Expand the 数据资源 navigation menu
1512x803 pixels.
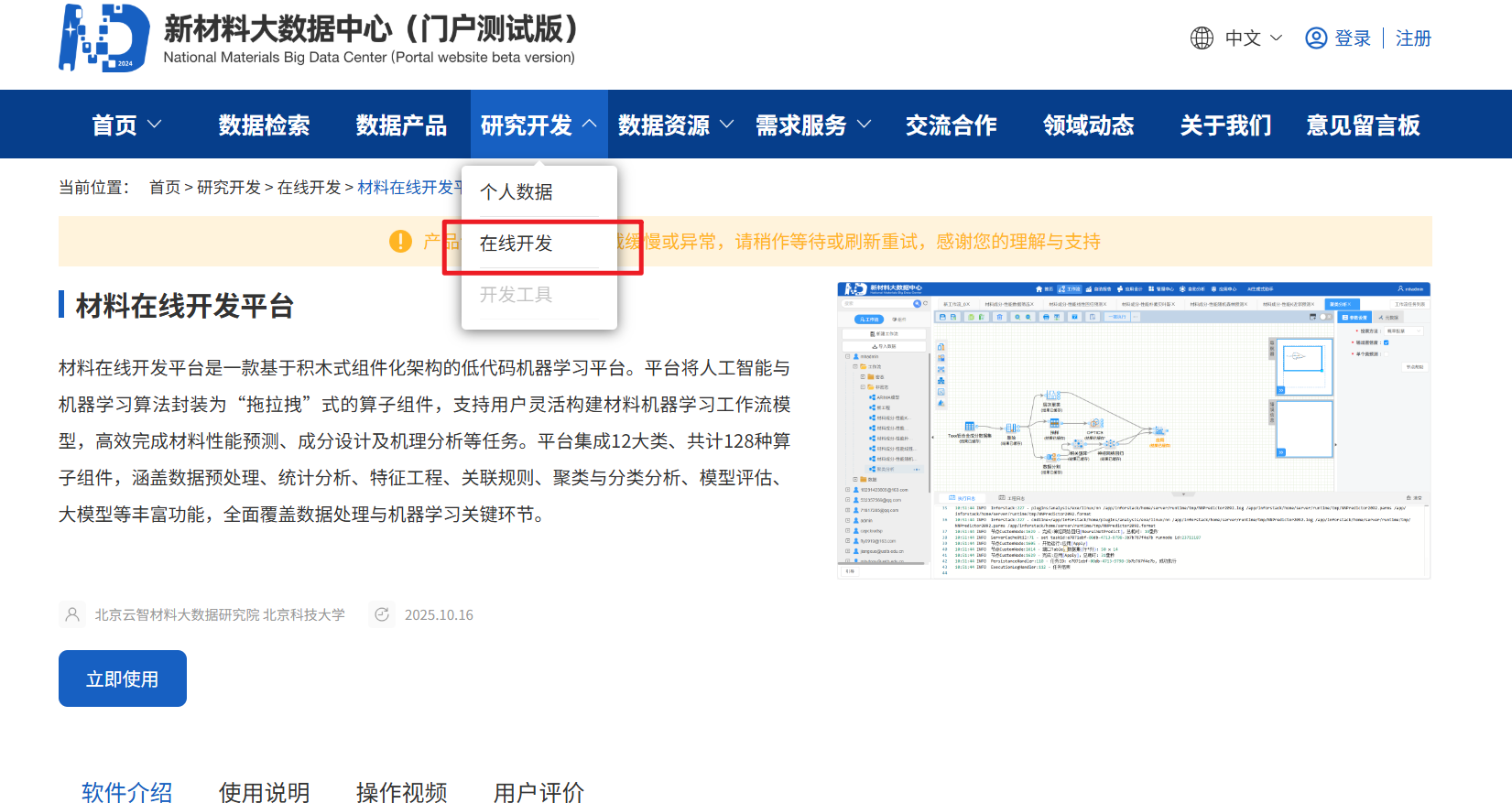675,125
